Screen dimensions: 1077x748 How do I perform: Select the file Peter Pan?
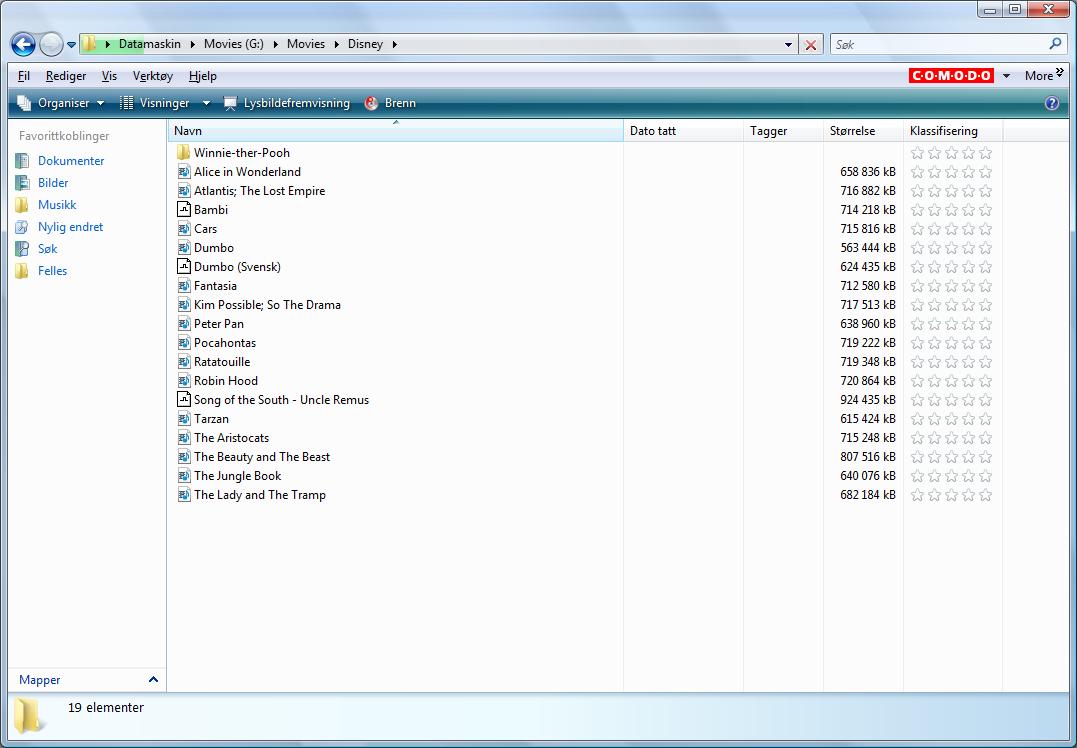[218, 324]
